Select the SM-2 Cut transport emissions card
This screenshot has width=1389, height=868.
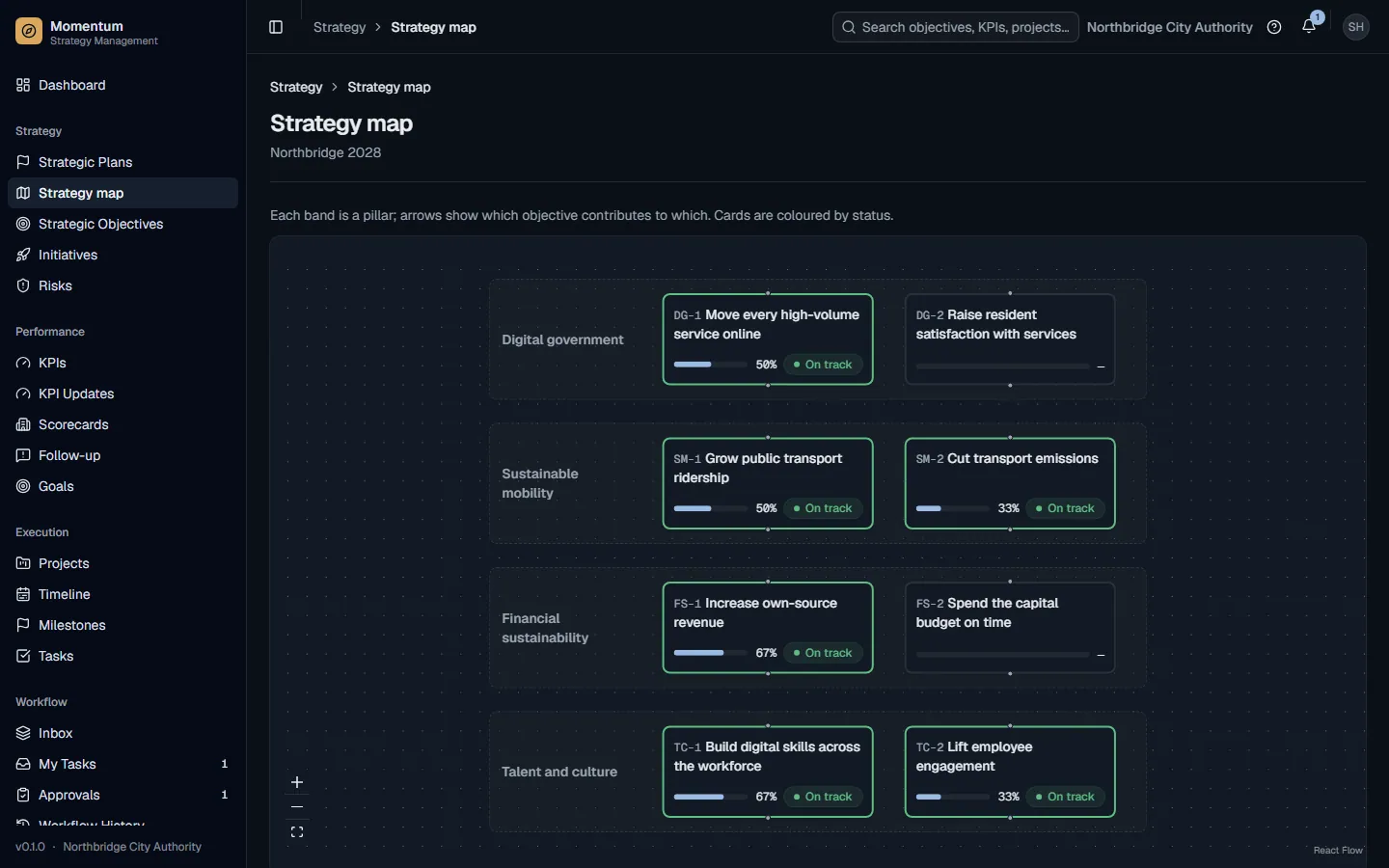tap(1010, 483)
